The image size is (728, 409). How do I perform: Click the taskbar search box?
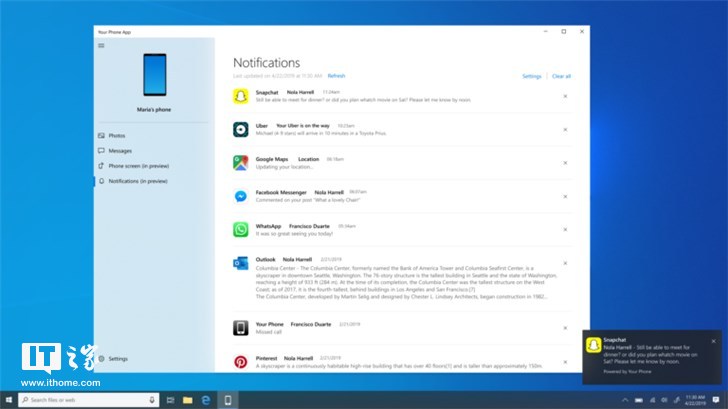(x=89, y=400)
